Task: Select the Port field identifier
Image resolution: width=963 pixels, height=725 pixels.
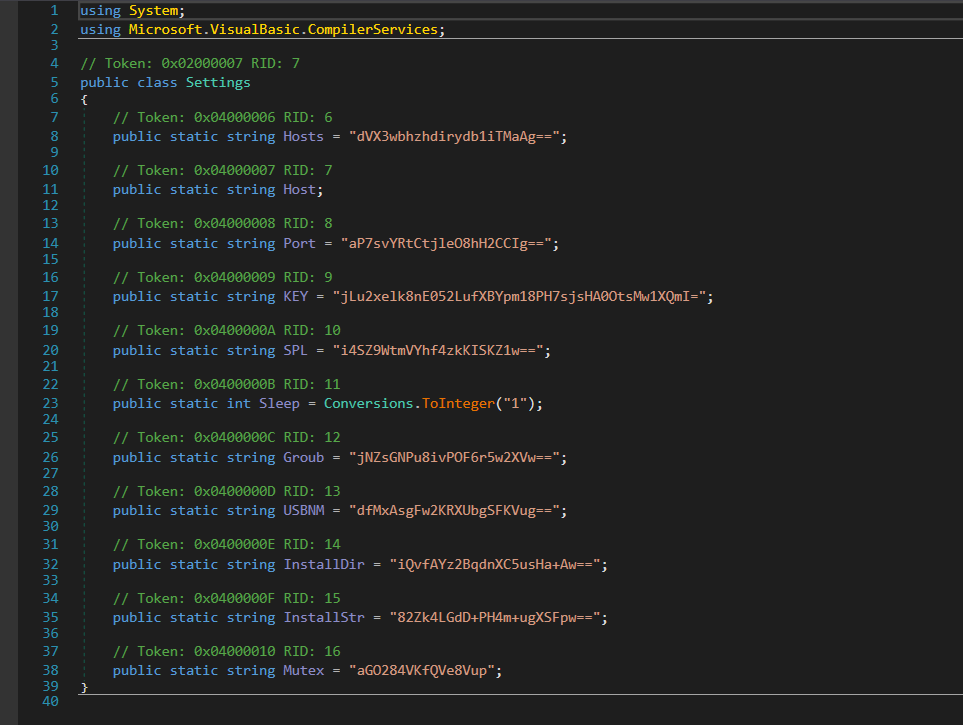Action: 299,244
